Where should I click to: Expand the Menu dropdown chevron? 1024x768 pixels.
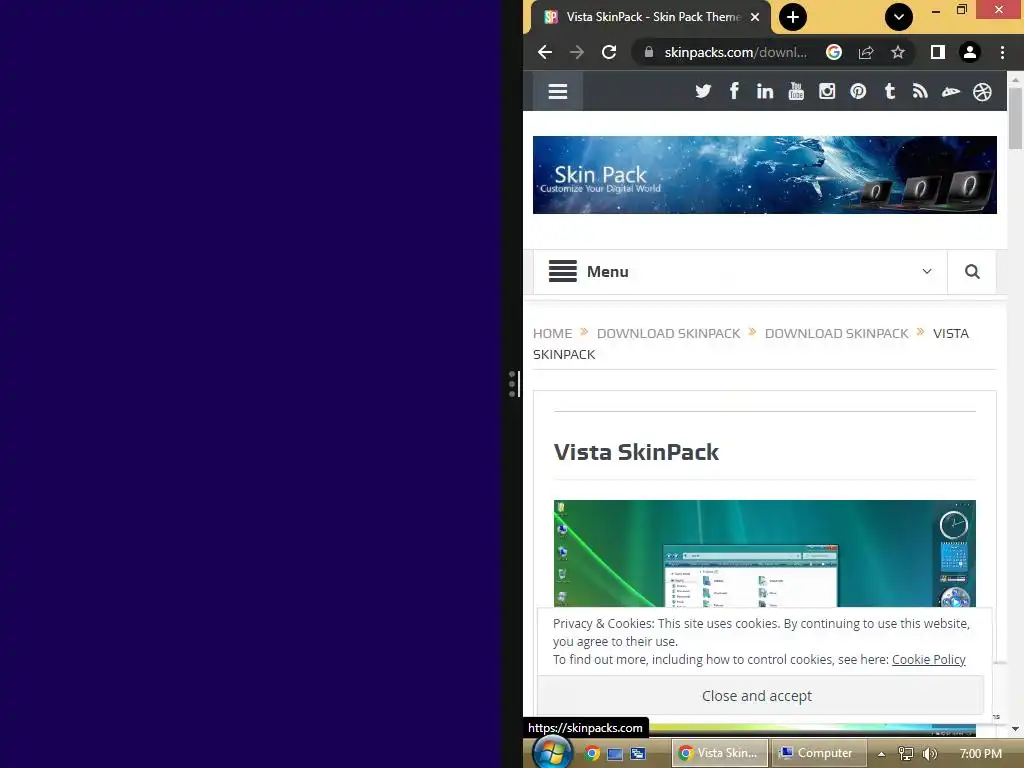click(927, 272)
